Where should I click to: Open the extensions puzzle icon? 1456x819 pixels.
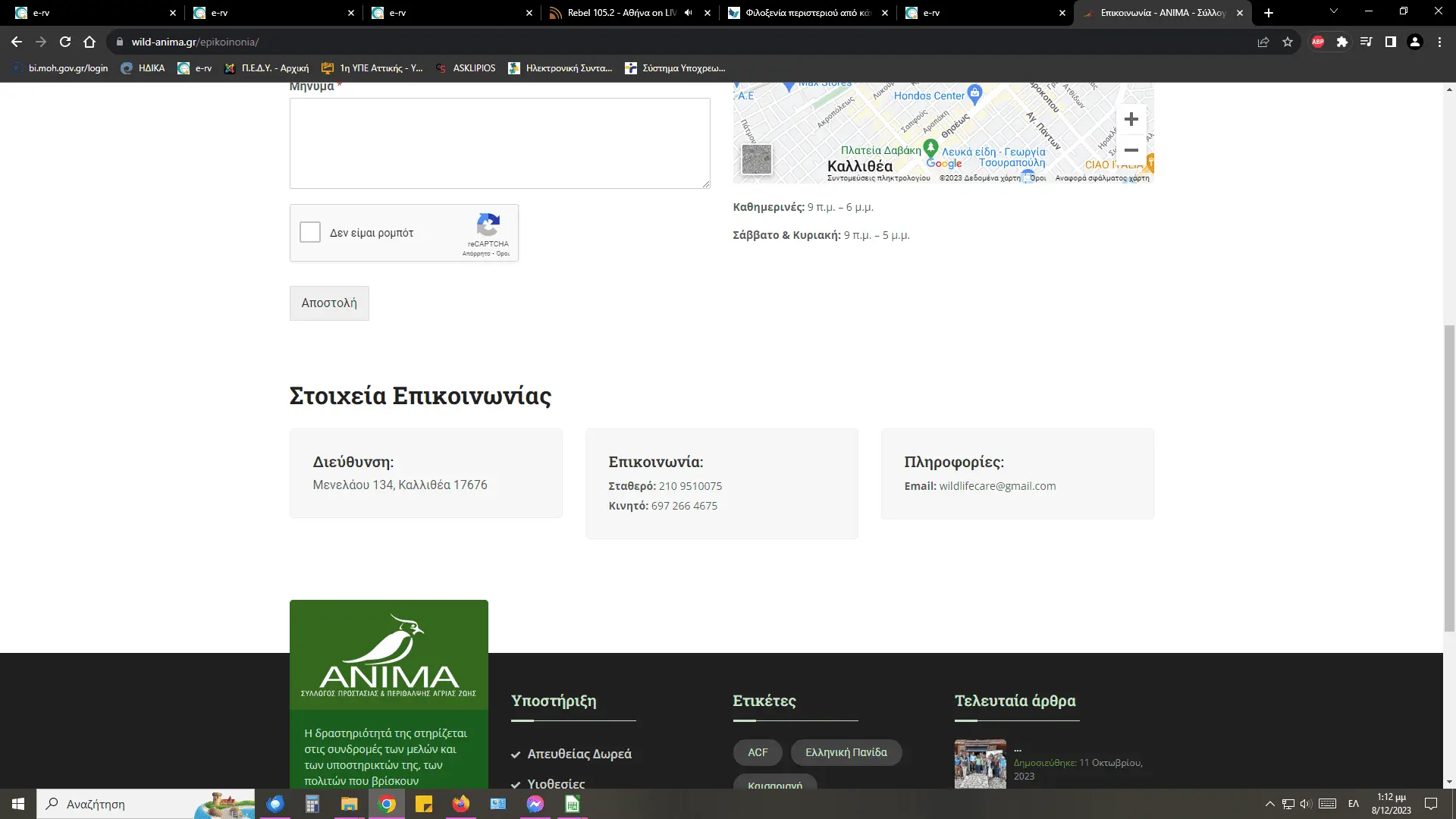click(x=1342, y=42)
